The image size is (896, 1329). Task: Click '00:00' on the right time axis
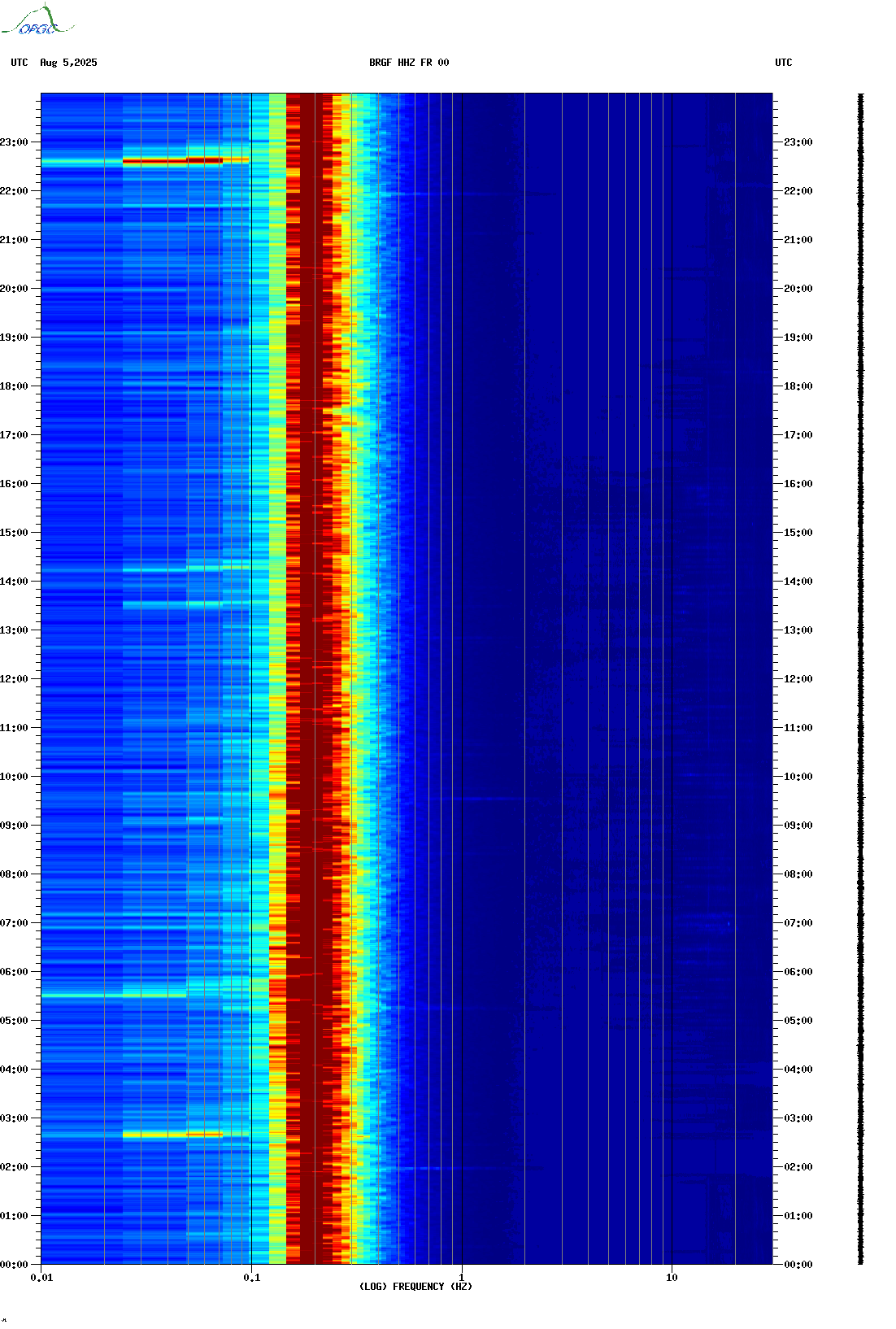point(798,1265)
